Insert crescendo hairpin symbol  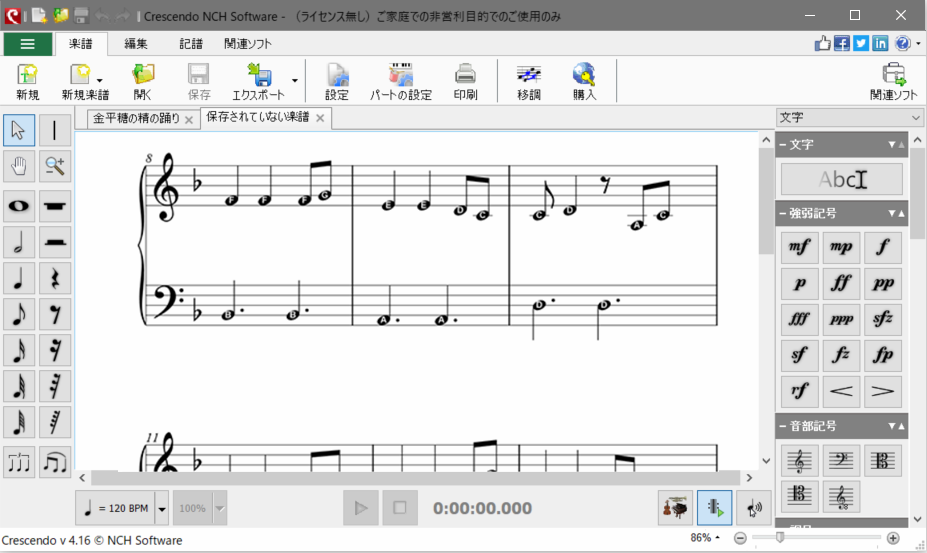click(841, 392)
